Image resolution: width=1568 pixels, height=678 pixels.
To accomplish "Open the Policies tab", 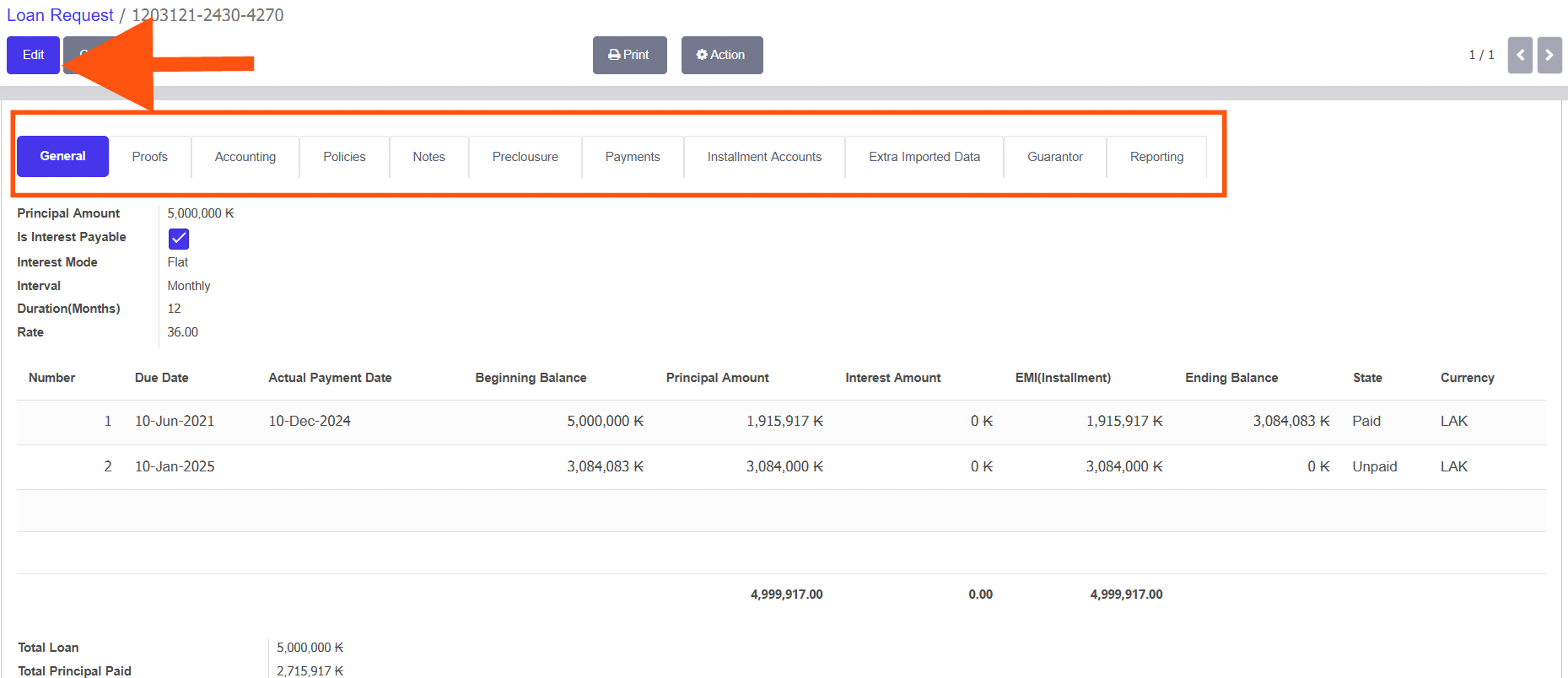I will [344, 157].
